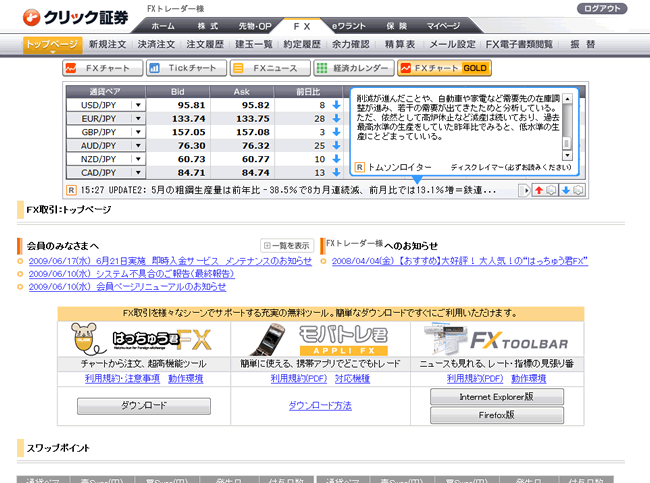Image resolution: width=650 pixels, height=483 pixels.
Task: Click the はっちゅう君FX mouse logo
Action: 143,339
